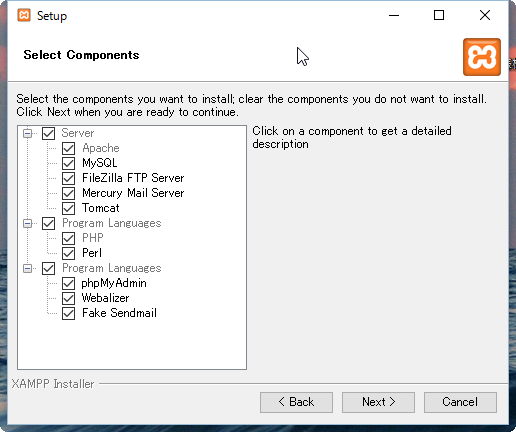Uncheck the Tomcat checkbox
Viewport: 516px width, 432px height.
pyautogui.click(x=68, y=208)
